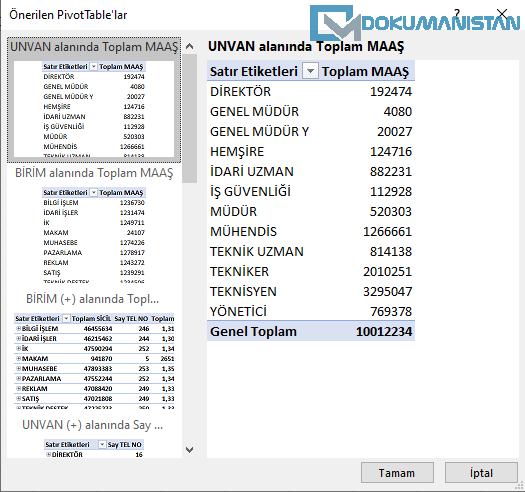
Task: Click the grand total value 10012234
Action: click(384, 332)
